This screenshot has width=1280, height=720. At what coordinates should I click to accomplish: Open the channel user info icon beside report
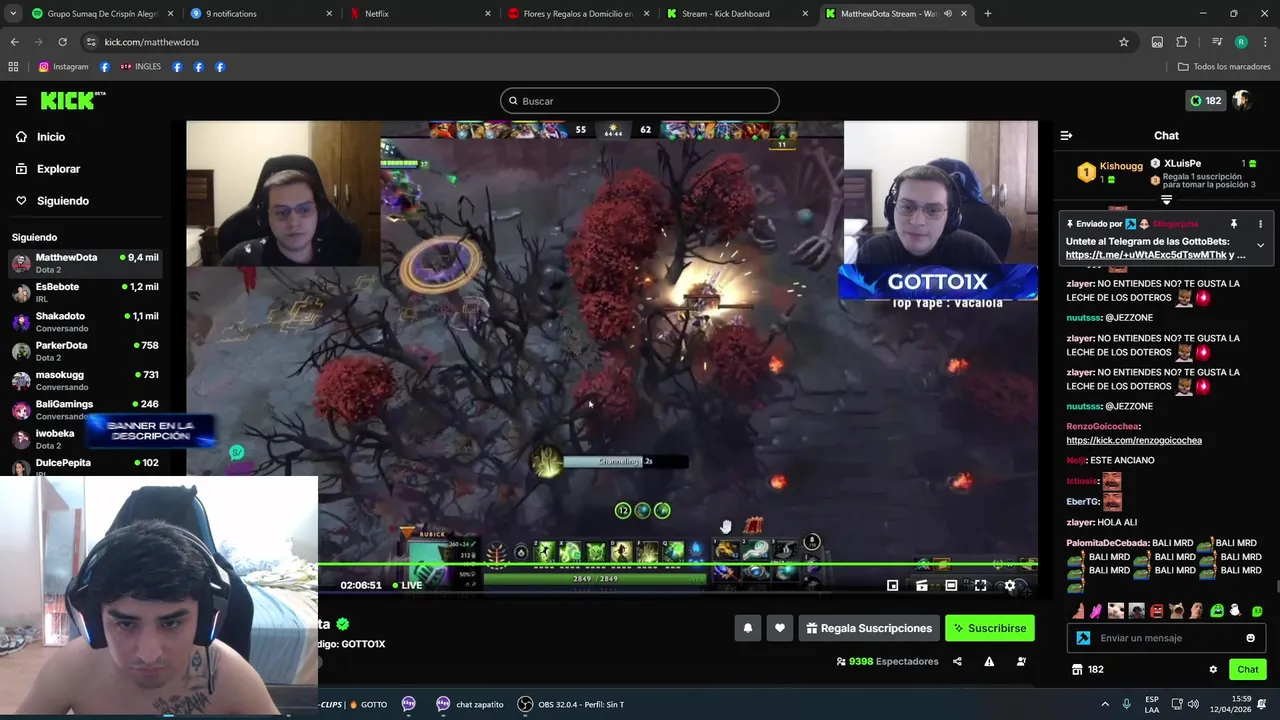click(1021, 661)
